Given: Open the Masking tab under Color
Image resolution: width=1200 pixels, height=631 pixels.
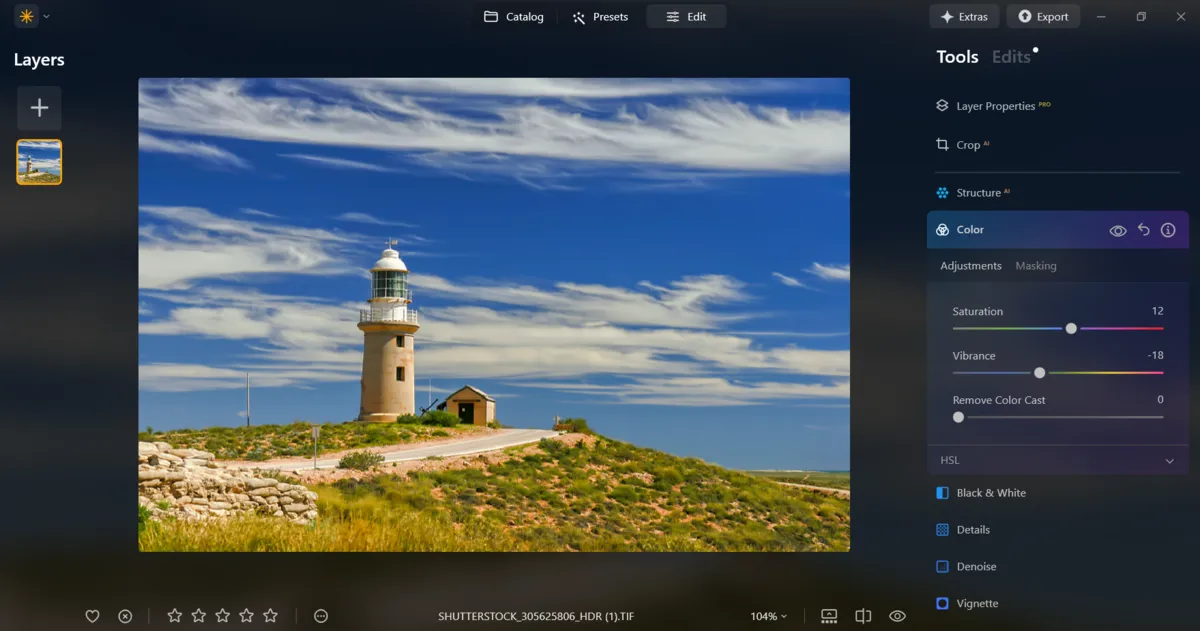Looking at the screenshot, I should pyautogui.click(x=1035, y=265).
